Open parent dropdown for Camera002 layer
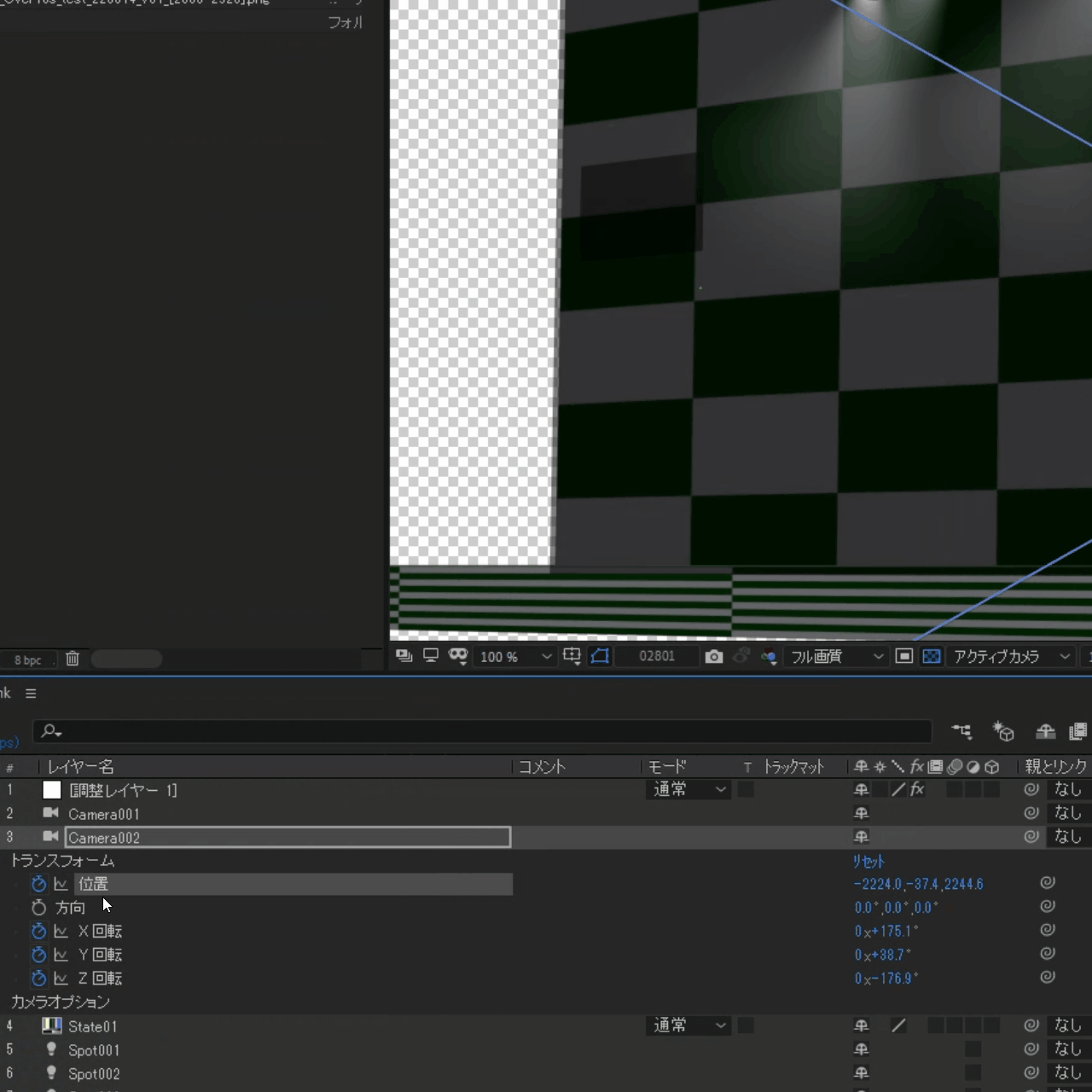1092x1092 pixels. 1071,837
